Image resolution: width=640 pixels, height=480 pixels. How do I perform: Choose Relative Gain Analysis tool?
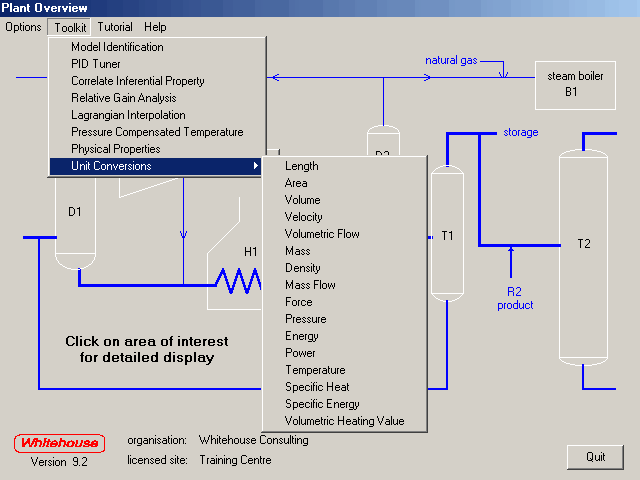pyautogui.click(x=123, y=98)
